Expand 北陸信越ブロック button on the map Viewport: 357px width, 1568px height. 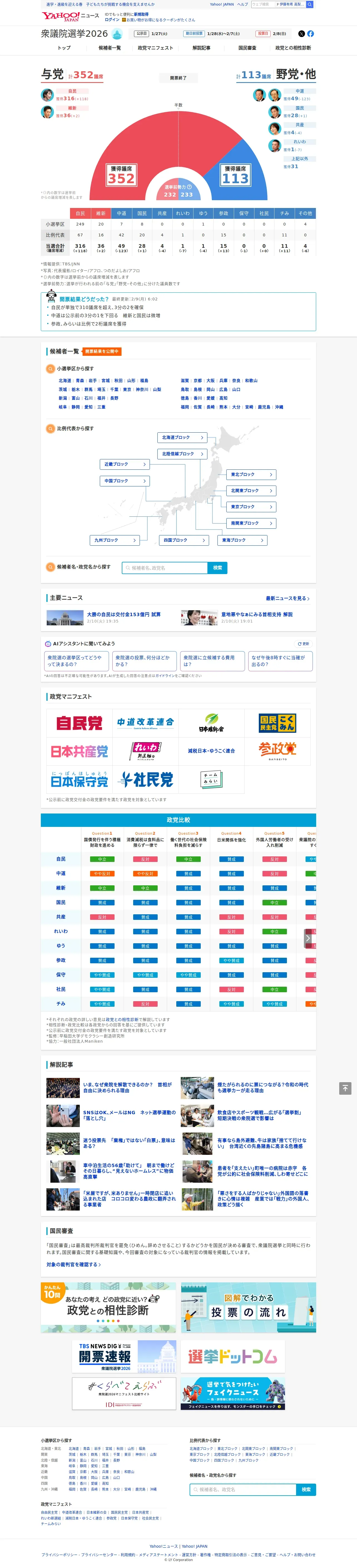tap(182, 454)
